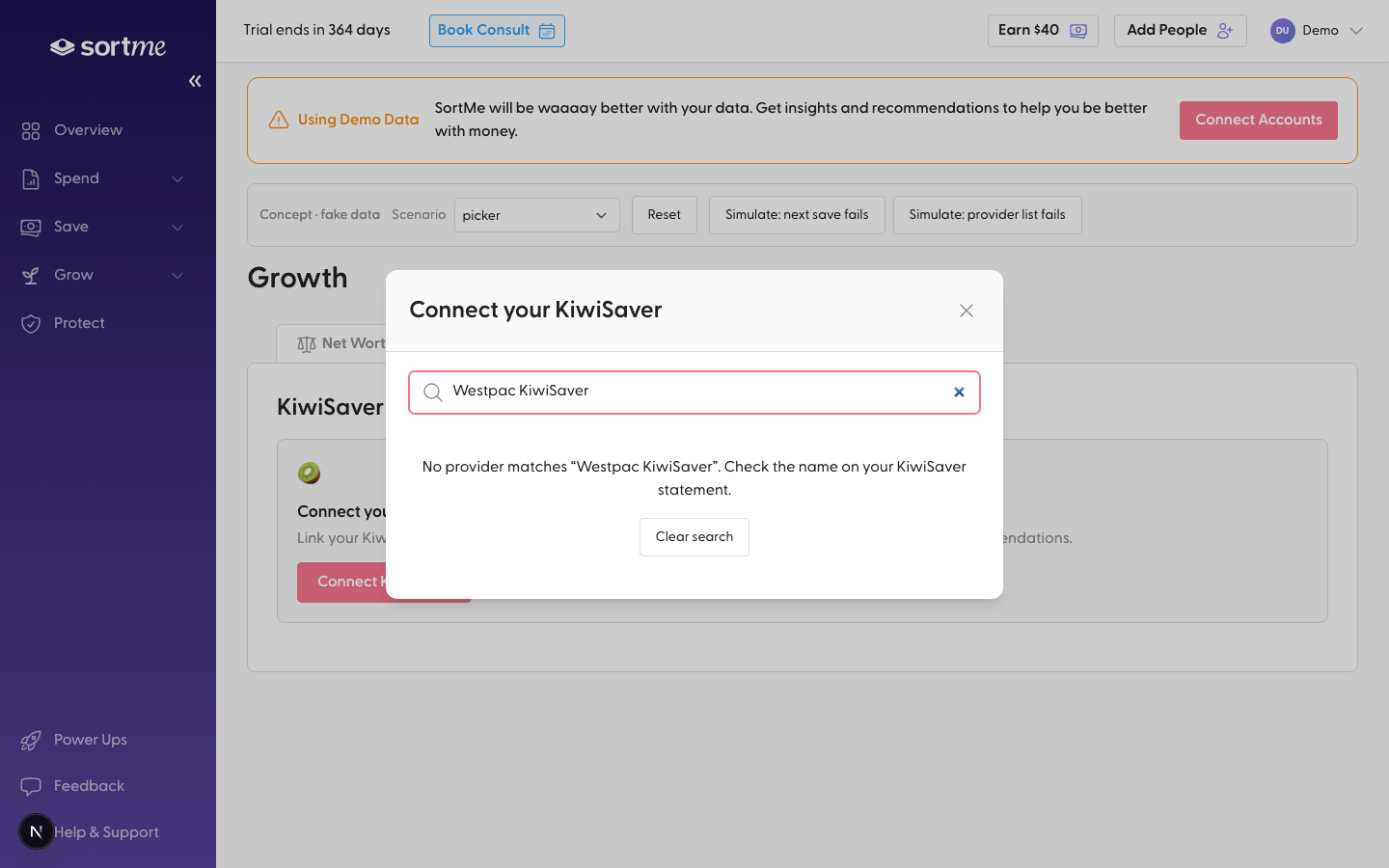Image resolution: width=1389 pixels, height=868 pixels.
Task: Open the Scenario picker dropdown
Action: tap(536, 215)
